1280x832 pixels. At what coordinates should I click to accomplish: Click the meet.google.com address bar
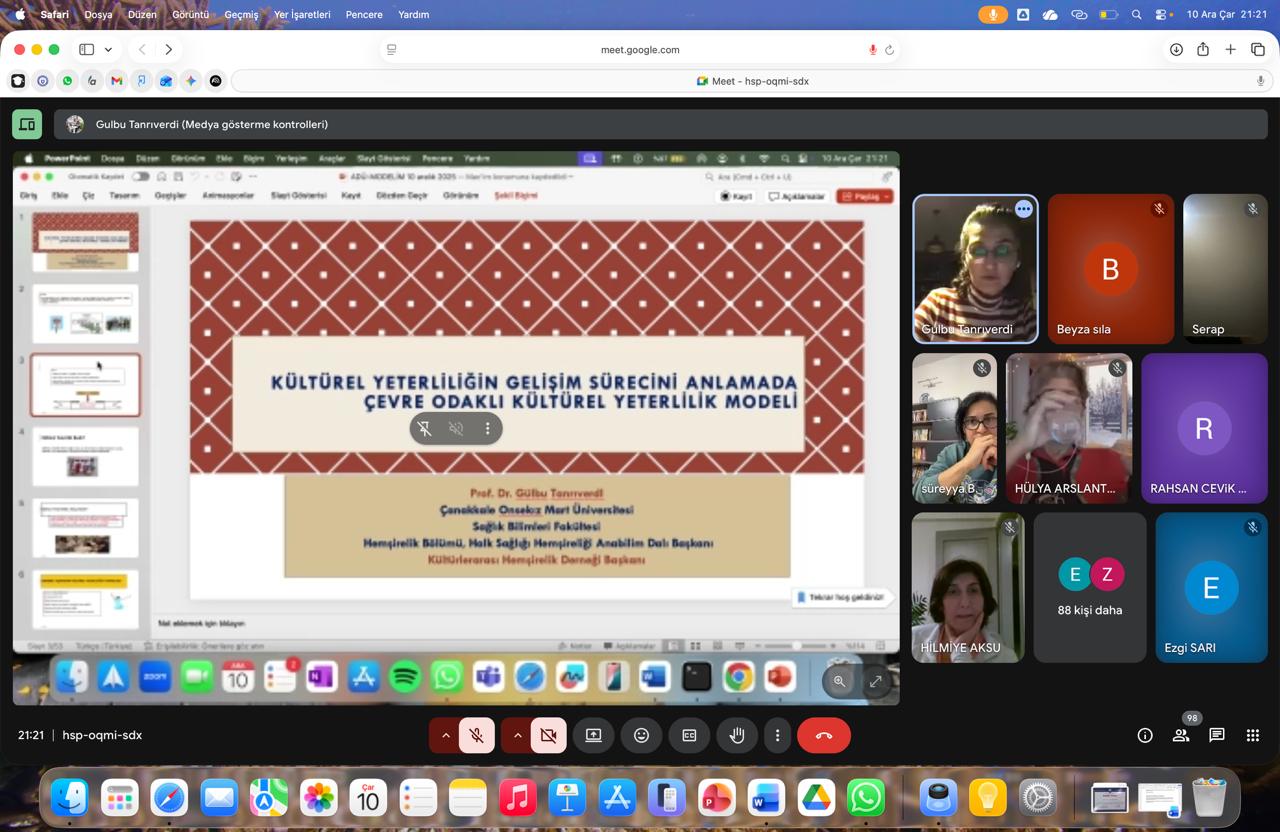tap(640, 50)
